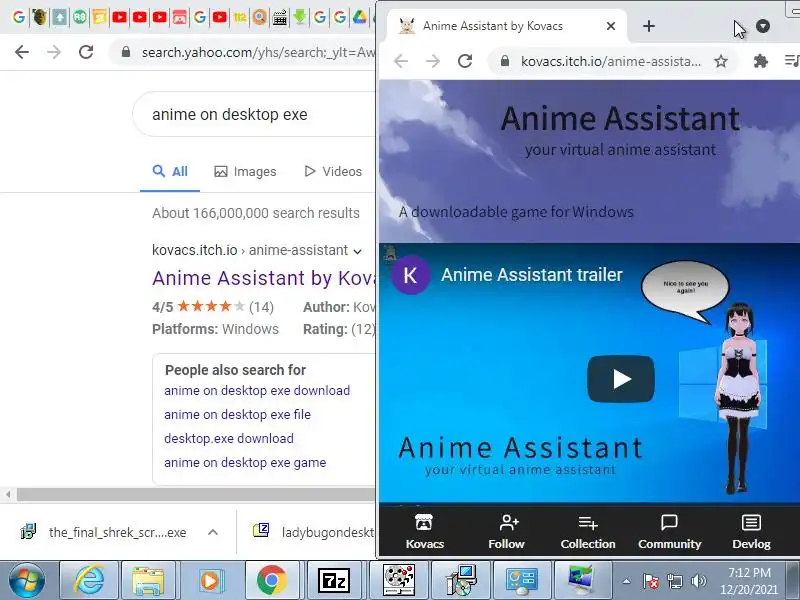Go back in the Yahoo search window
800x600 pixels.
(22, 52)
